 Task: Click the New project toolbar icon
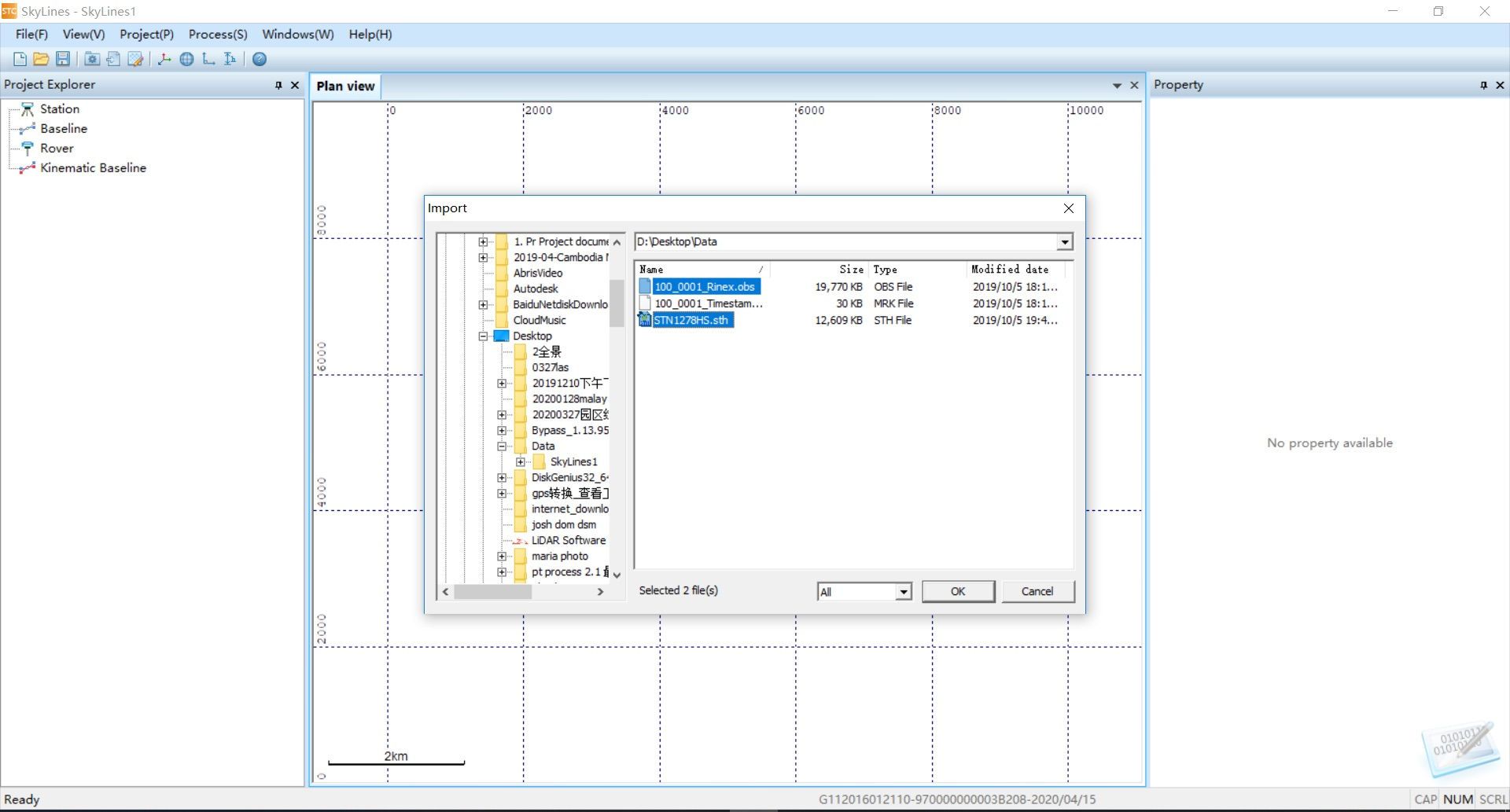(20, 59)
